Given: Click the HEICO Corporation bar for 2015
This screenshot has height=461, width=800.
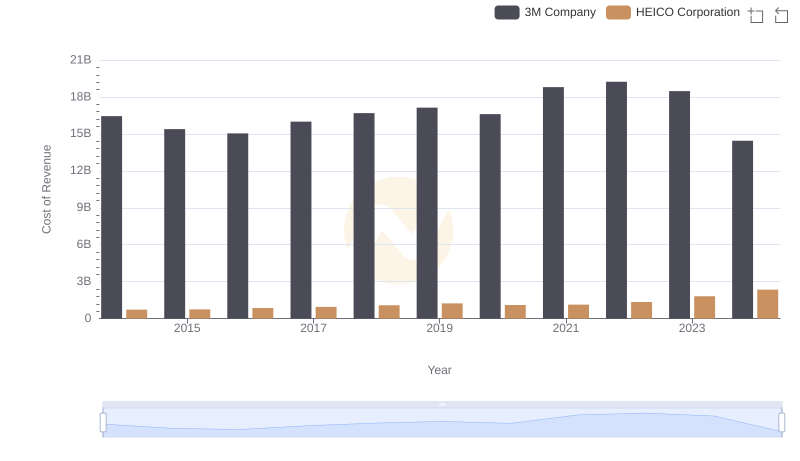Looking at the screenshot, I should coord(200,314).
